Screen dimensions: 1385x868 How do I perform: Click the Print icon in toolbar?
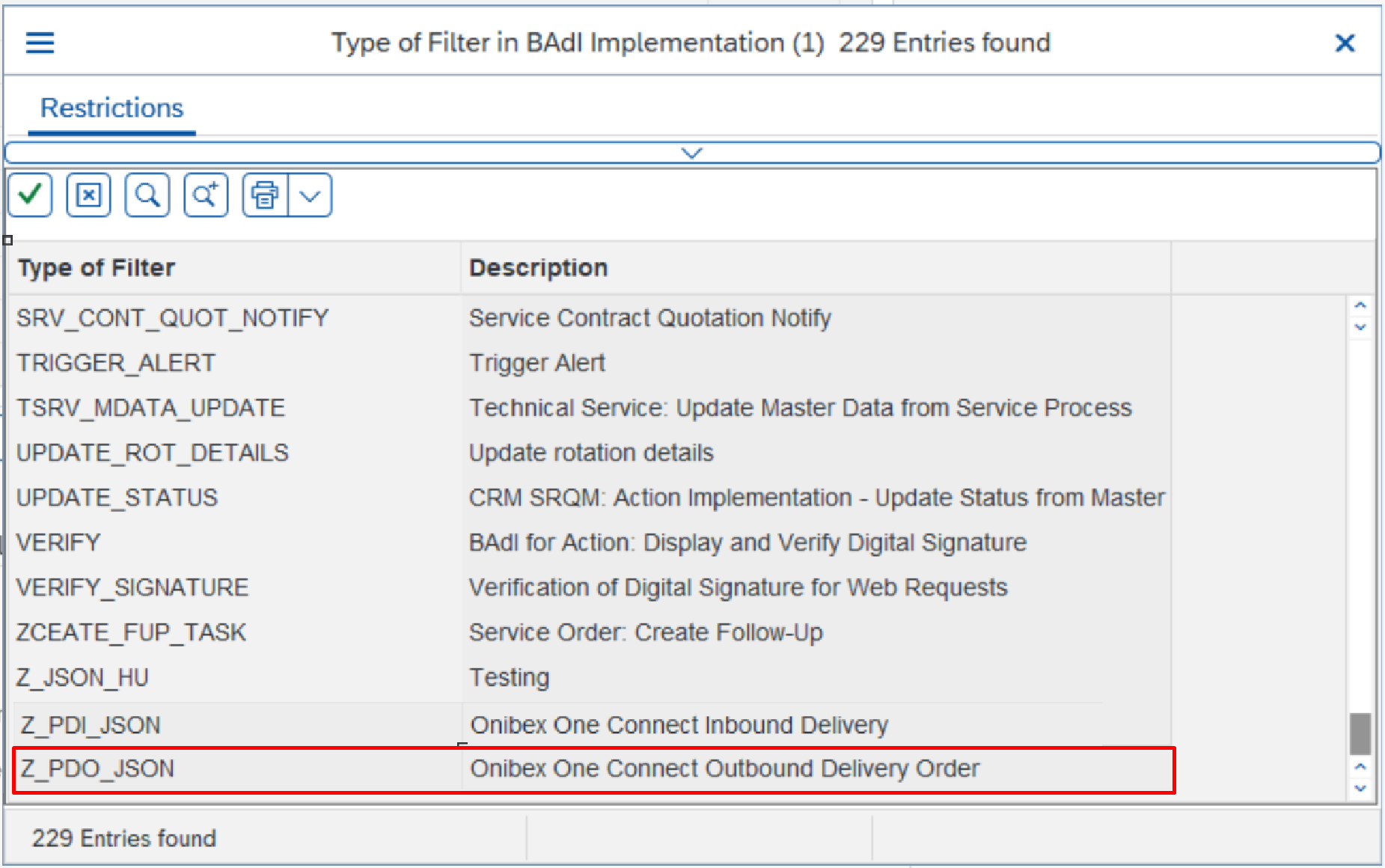265,195
